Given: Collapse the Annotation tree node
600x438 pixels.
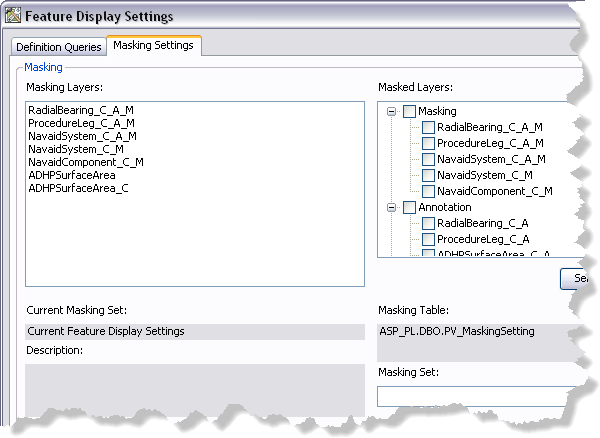Looking at the screenshot, I should click(x=391, y=207).
